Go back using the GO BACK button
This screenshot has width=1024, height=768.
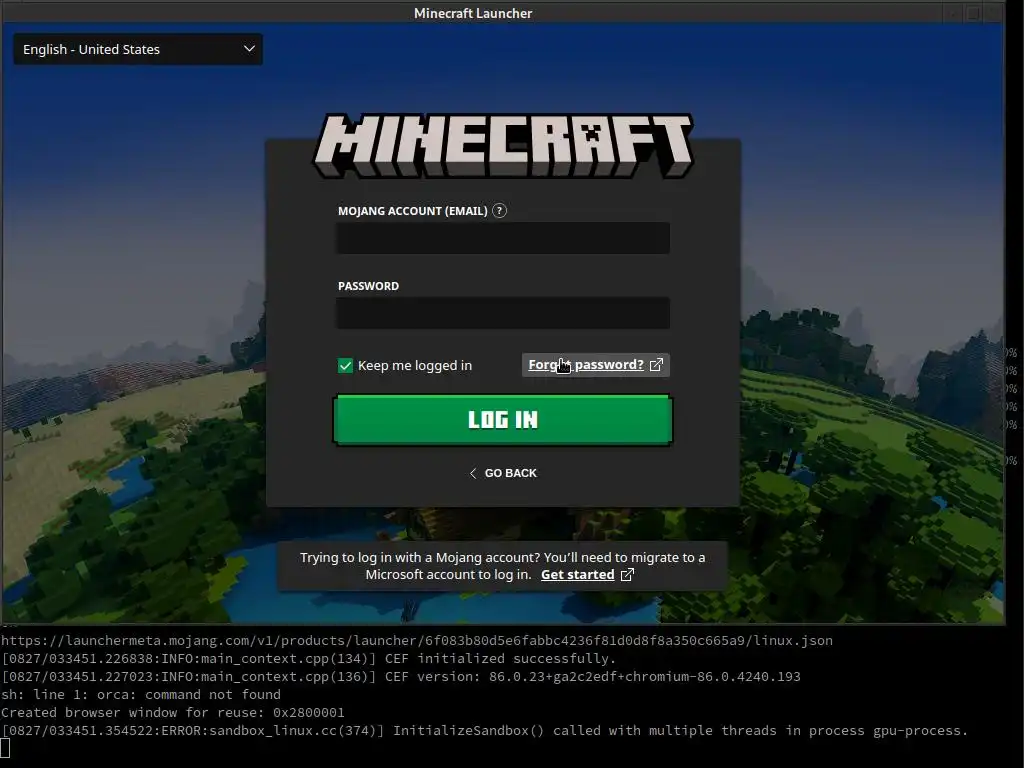(x=503, y=473)
